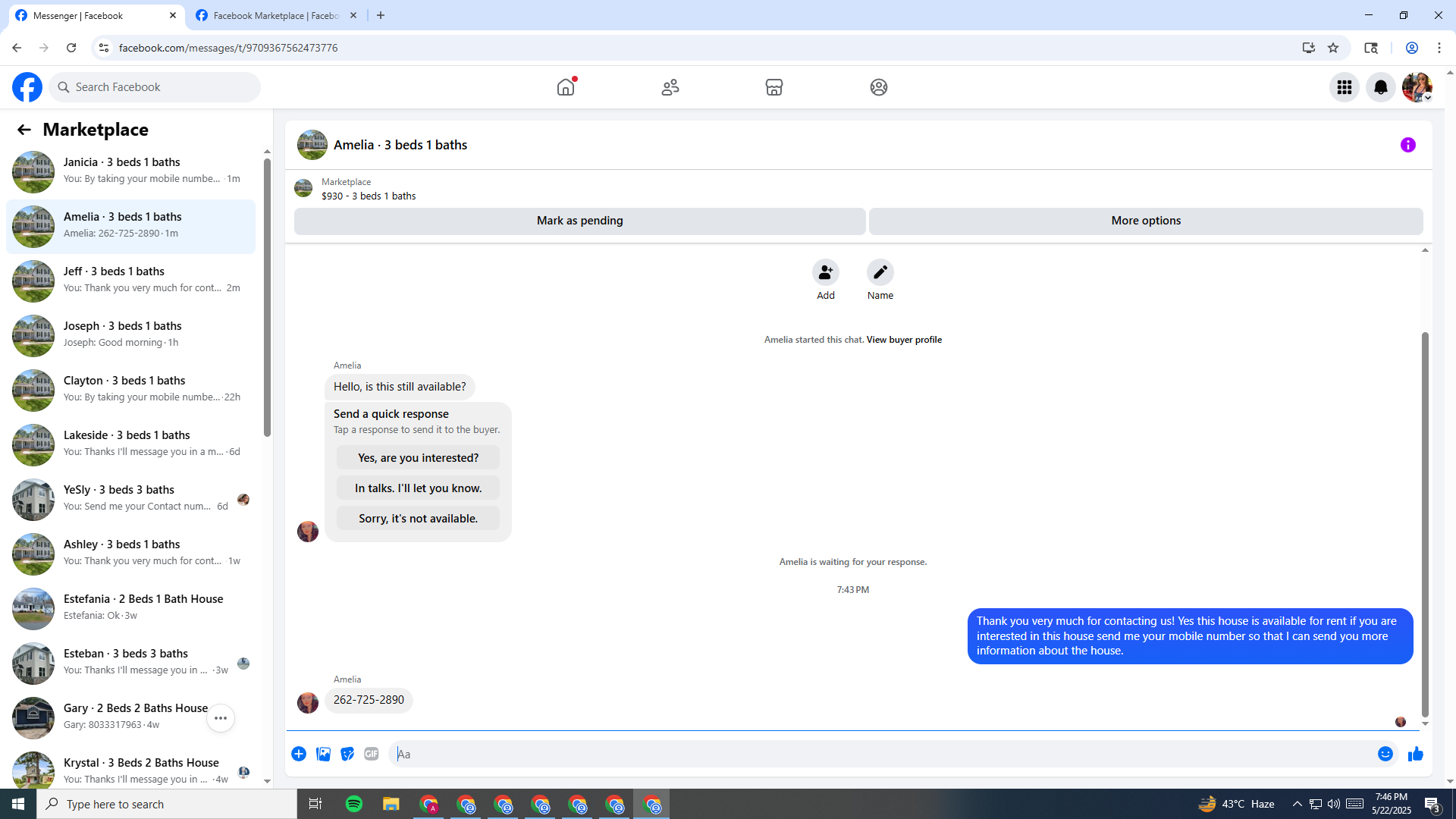Go to the Home feed icon
Viewport: 1456px width, 819px height.
566,87
